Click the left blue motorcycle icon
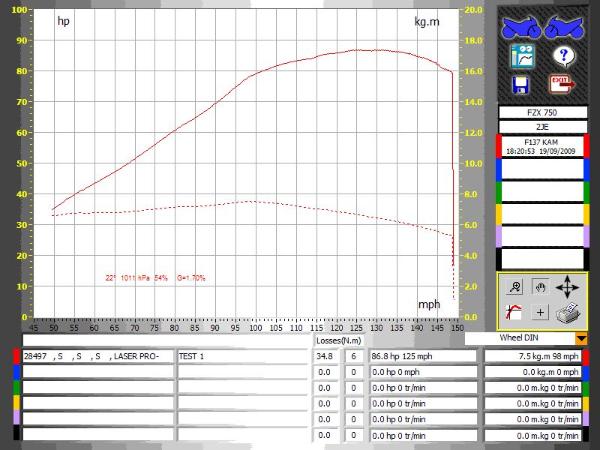600x450 pixels. click(x=520, y=24)
